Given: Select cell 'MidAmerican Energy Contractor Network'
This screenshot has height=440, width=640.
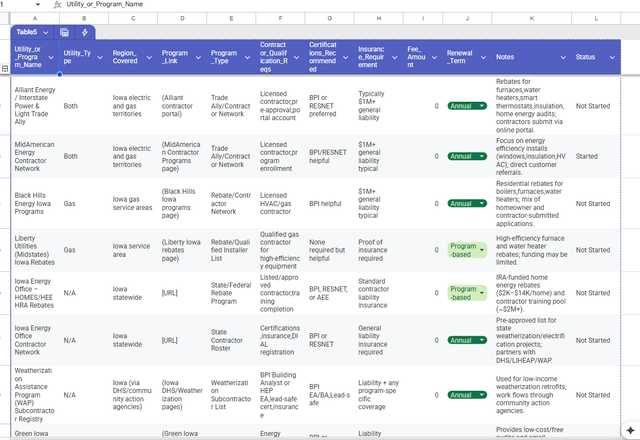Looking at the screenshot, I should coord(35,156).
